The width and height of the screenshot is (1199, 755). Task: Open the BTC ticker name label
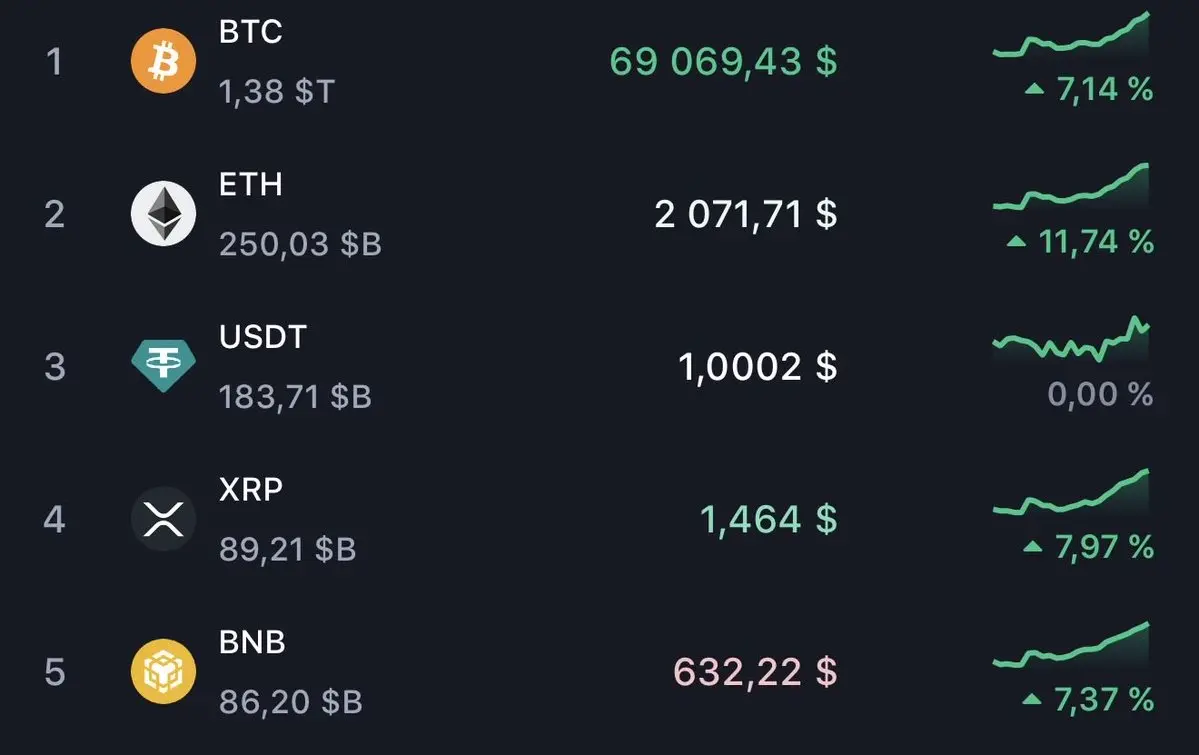tap(251, 32)
